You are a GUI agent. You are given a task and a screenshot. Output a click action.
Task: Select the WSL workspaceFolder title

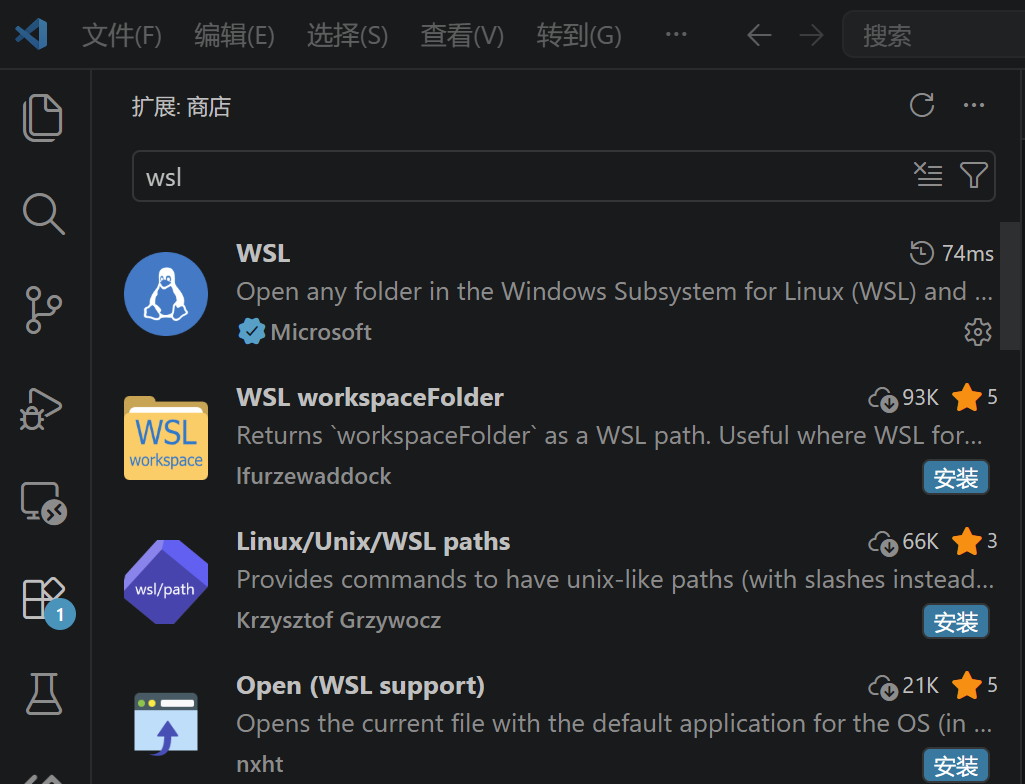pos(370,398)
